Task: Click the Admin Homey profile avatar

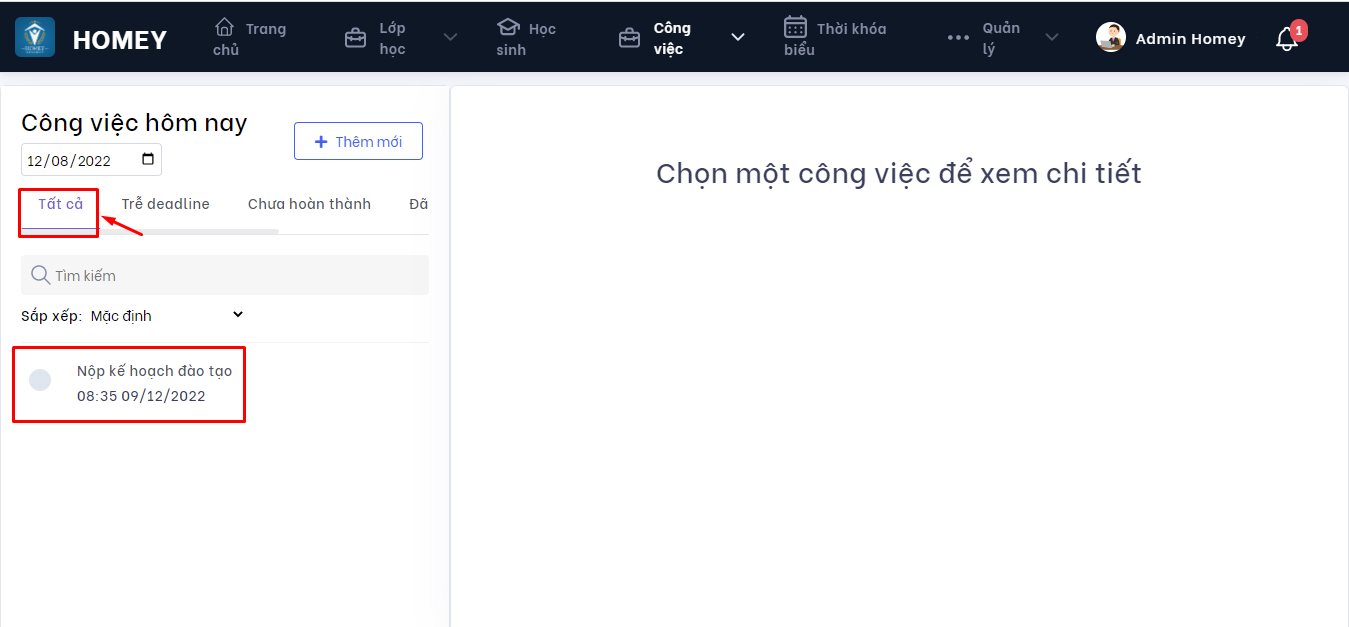Action: [x=1110, y=37]
